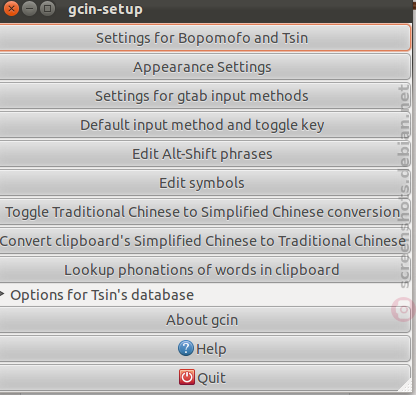Viewport: 416px width, 395px height.
Task: Select Edit Alt-Shift phrases
Action: click(x=205, y=154)
